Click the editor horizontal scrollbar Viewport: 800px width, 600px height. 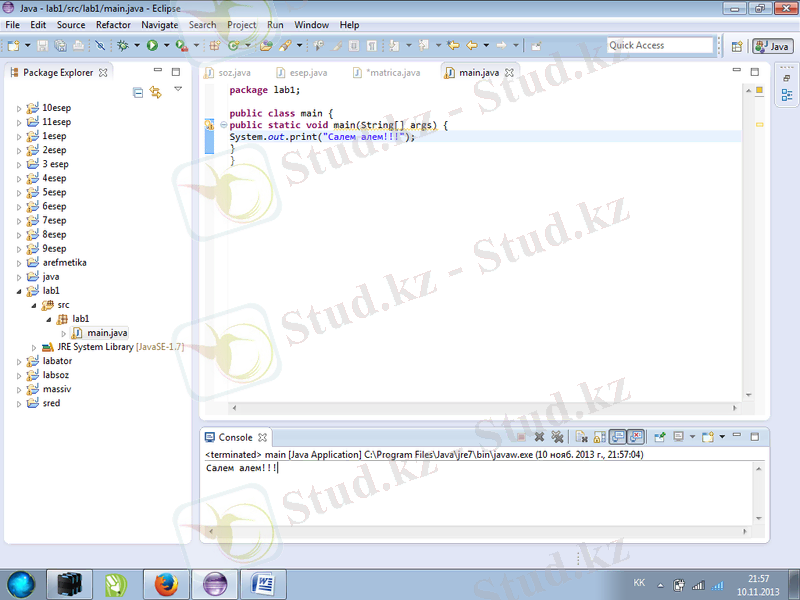click(484, 408)
